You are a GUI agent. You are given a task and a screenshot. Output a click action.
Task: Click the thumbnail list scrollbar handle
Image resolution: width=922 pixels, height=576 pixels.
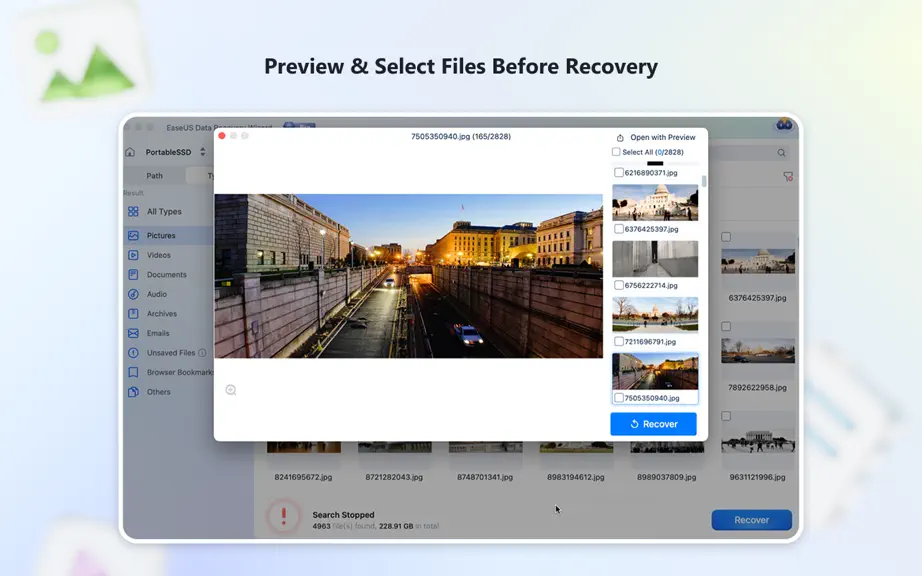[704, 181]
